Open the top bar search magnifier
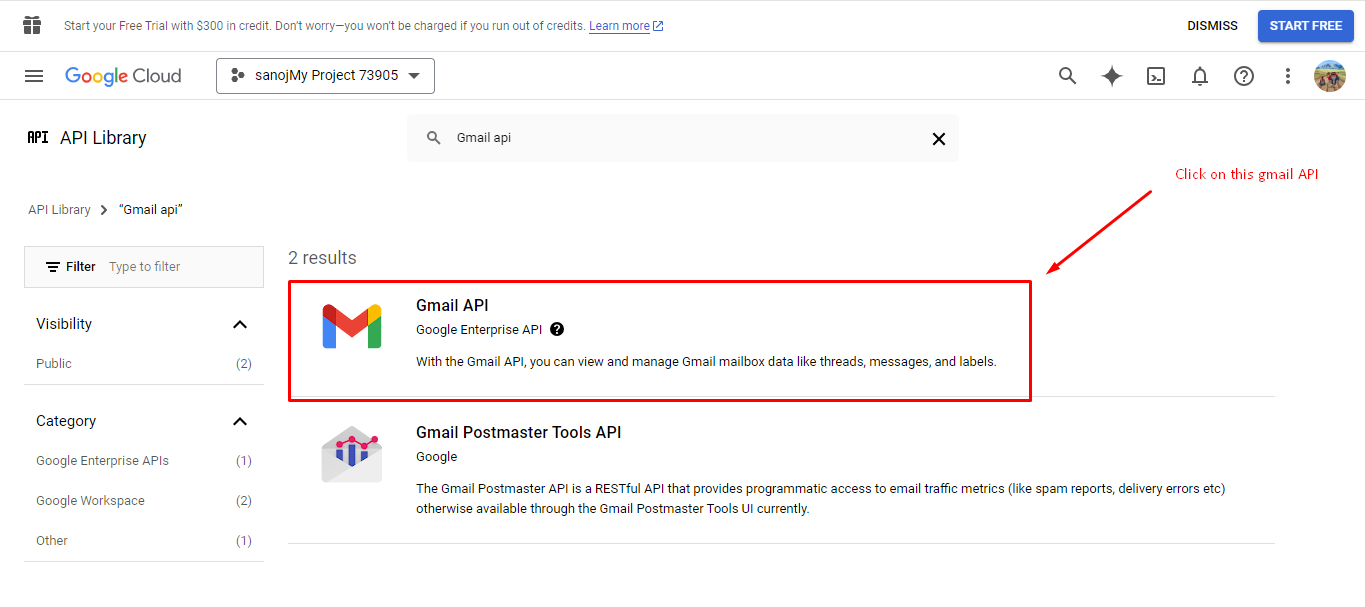The height and width of the screenshot is (607, 1365). pos(1068,76)
